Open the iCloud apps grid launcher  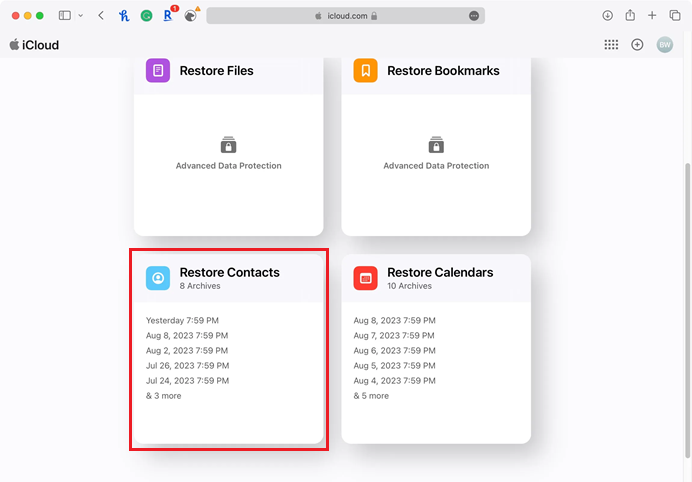click(611, 45)
